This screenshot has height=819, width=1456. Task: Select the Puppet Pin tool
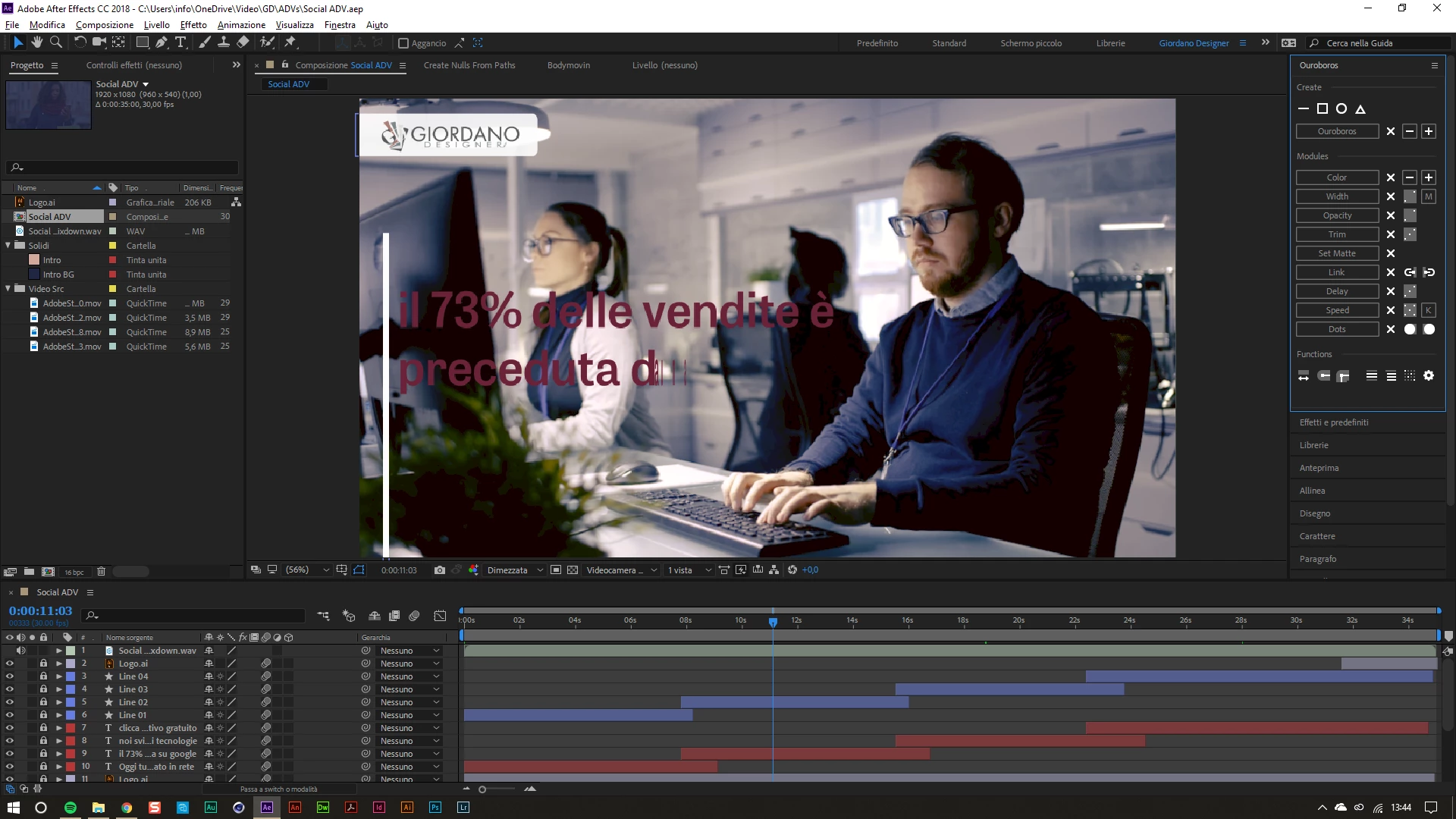click(290, 42)
